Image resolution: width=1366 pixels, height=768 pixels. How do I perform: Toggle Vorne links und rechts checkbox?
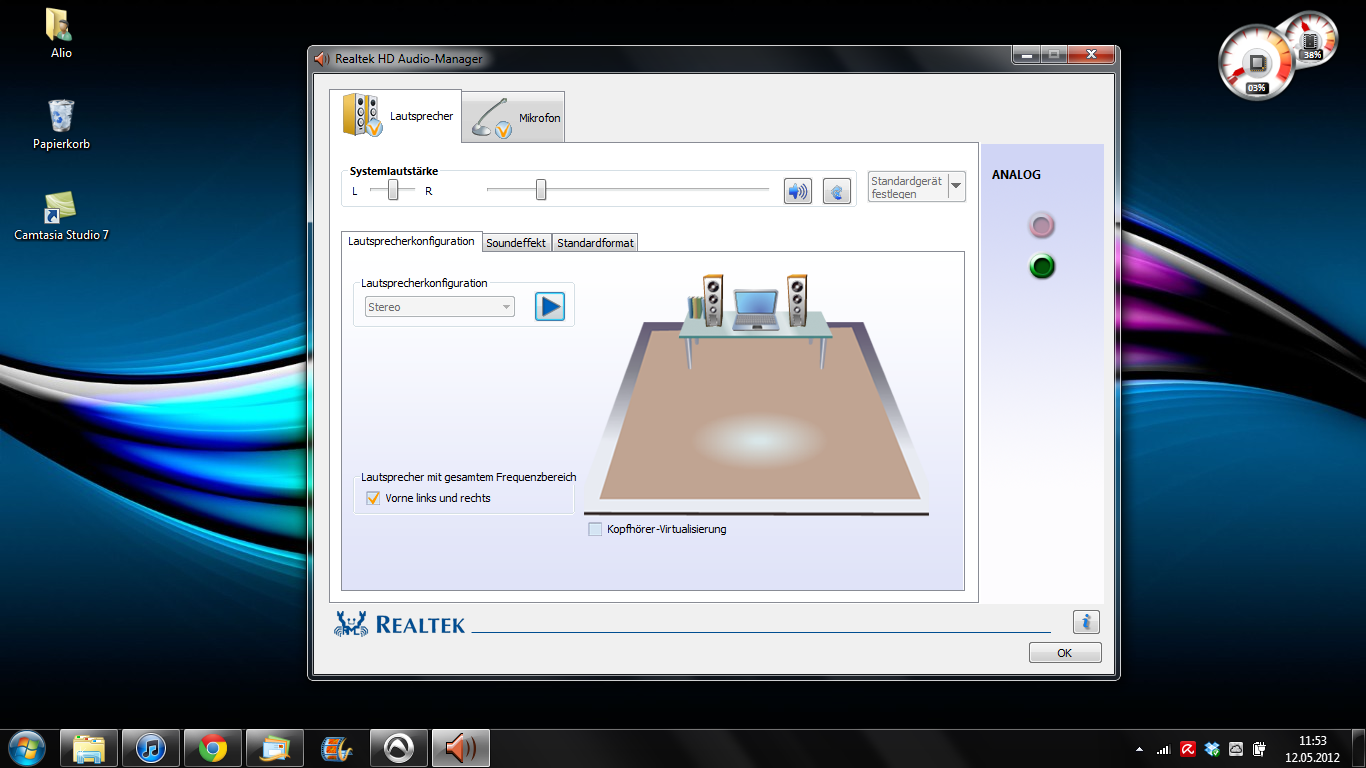coord(373,498)
